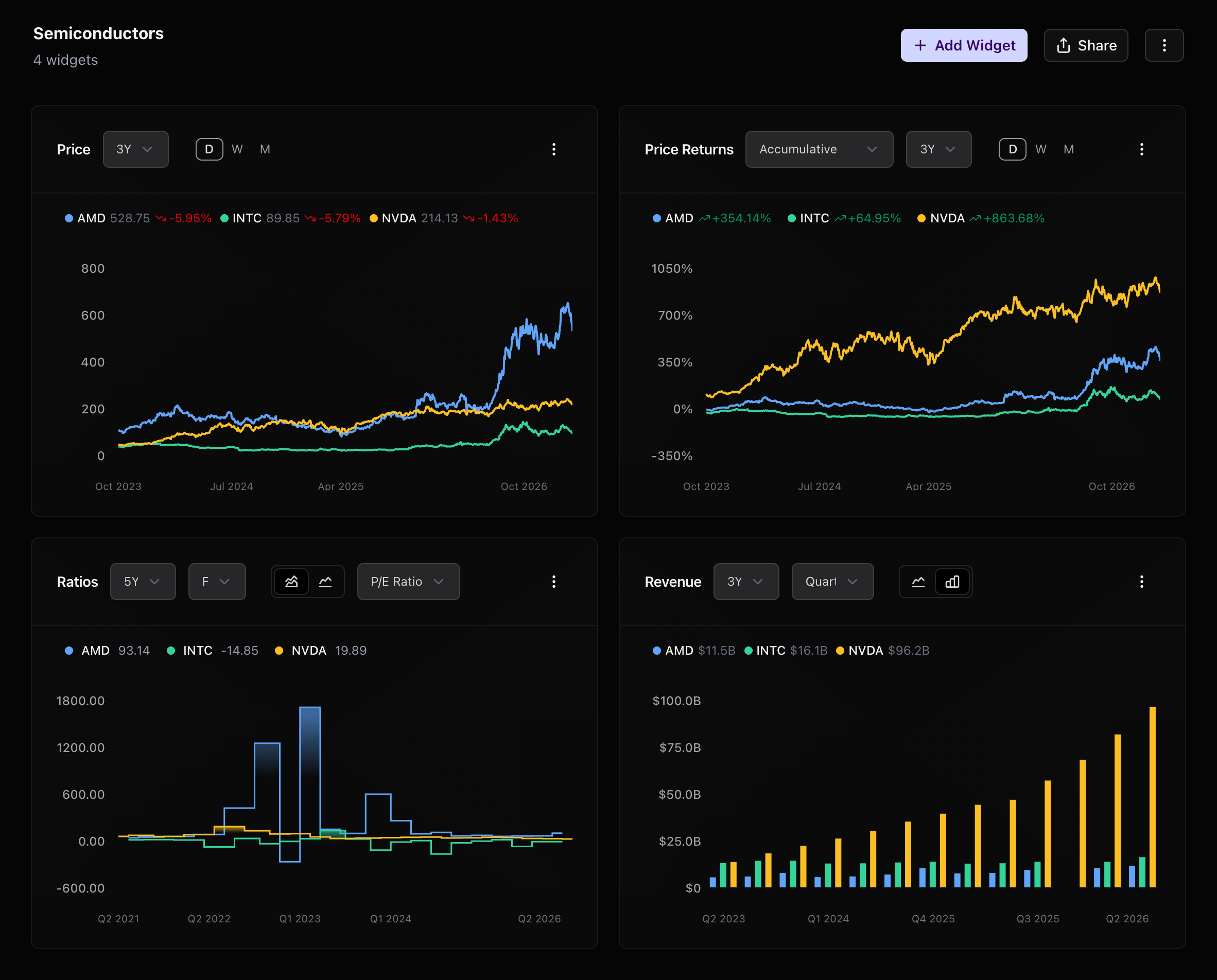
Task: Click NVDA $96.2B legend entry in Revenue
Action: (882, 650)
